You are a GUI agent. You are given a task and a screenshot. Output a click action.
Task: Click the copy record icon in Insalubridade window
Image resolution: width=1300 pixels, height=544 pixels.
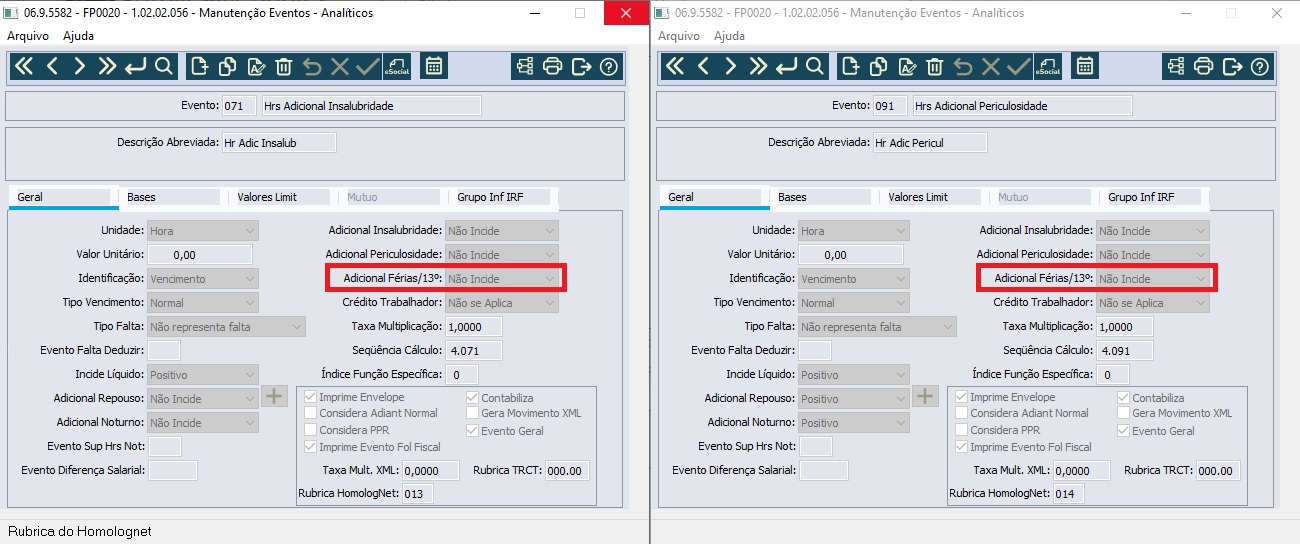click(227, 67)
